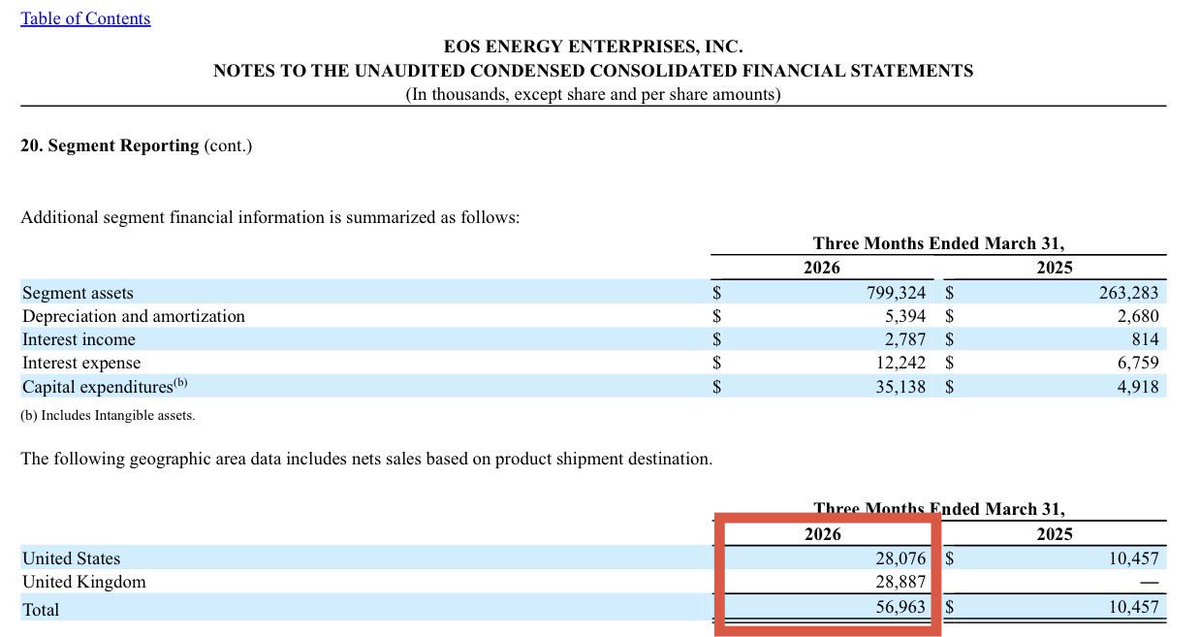Screen dimensions: 1200x637
Task: Click the 'NOTES TO THE UNAUDITED CONDENSED' title line
Action: pyautogui.click(x=593, y=70)
